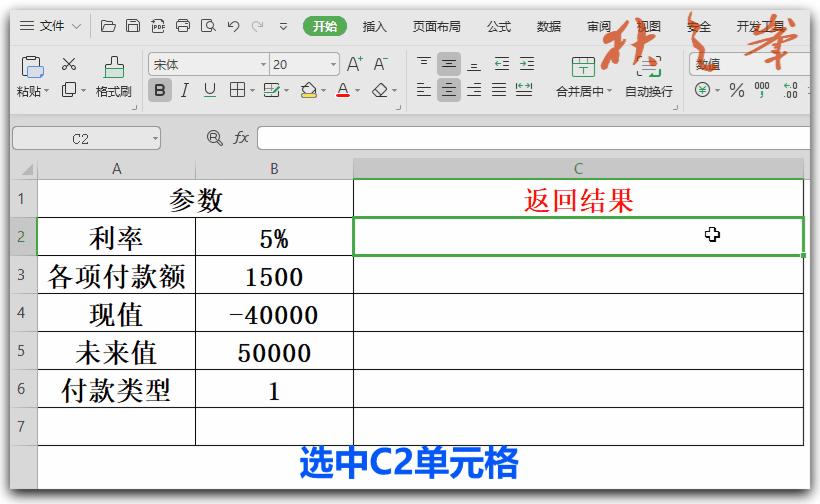Apply fill color bucket swatch
The image size is (820, 504).
pyautogui.click(x=309, y=90)
